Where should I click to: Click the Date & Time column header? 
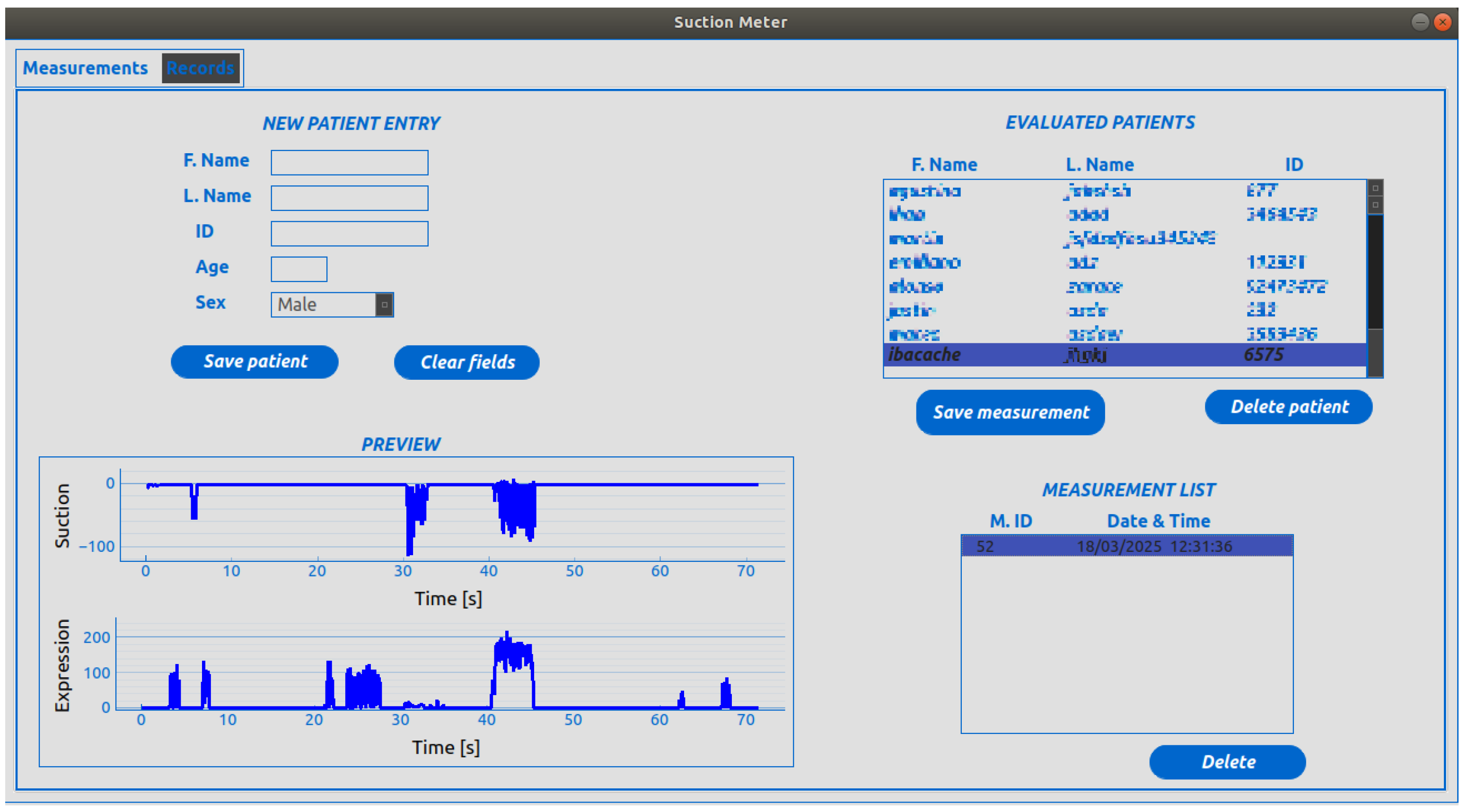tap(1158, 521)
